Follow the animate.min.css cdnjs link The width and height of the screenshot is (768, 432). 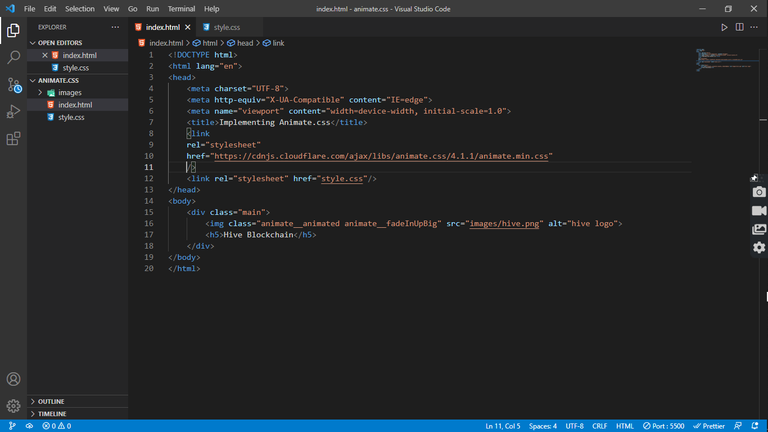coord(381,156)
